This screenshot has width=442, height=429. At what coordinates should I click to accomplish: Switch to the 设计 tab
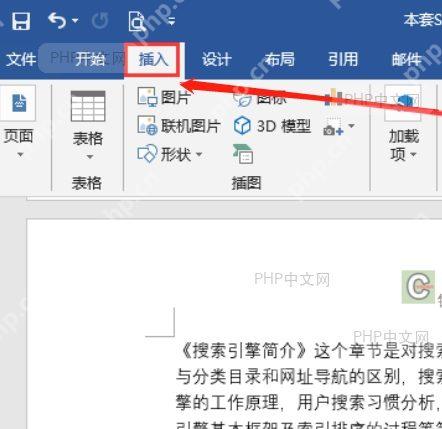(216, 60)
